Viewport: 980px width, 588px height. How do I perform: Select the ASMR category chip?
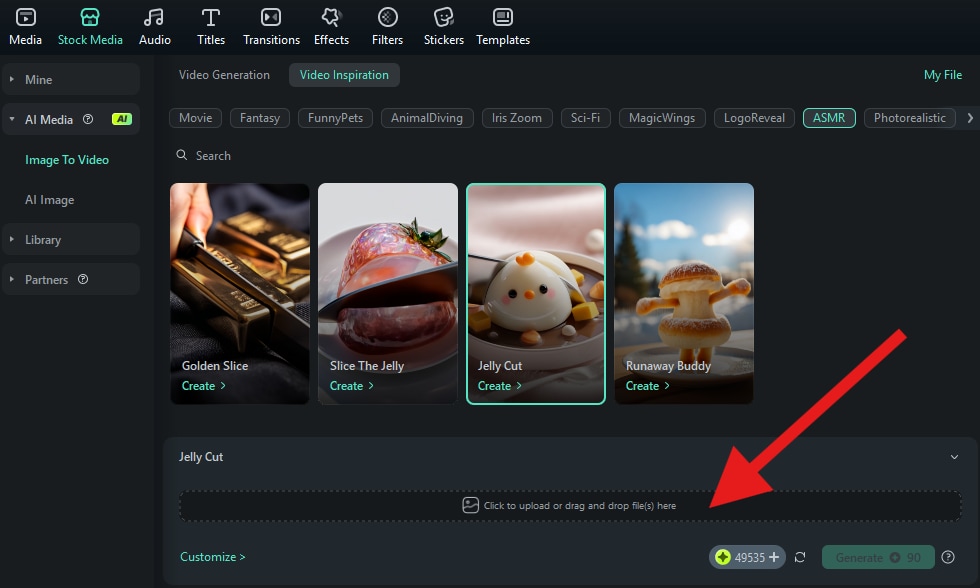coord(829,118)
